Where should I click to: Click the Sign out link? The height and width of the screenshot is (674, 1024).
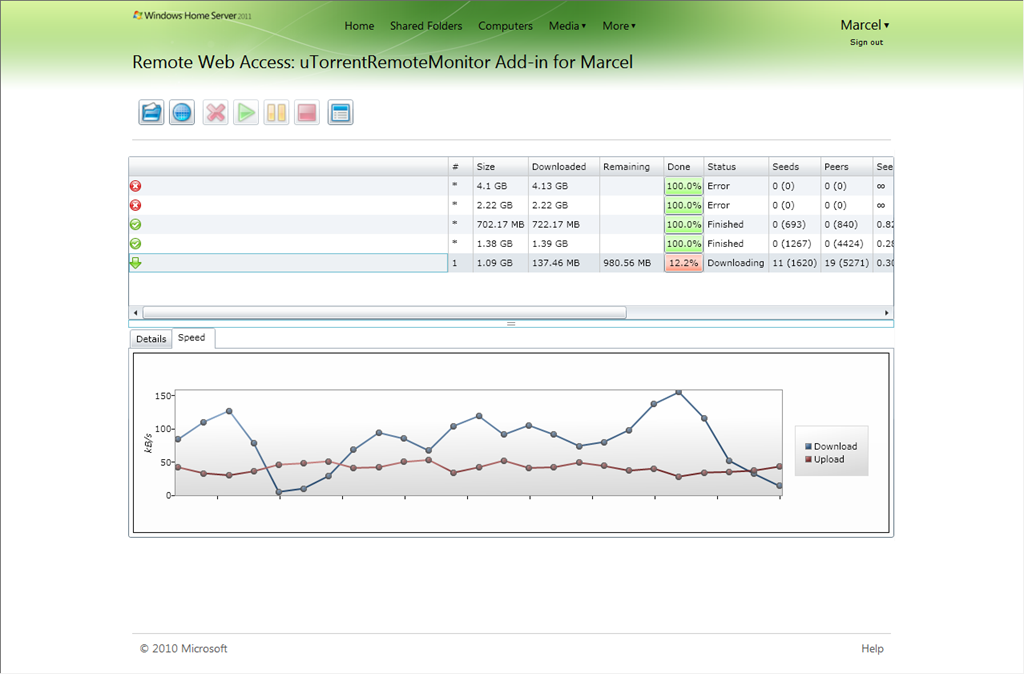[x=866, y=42]
